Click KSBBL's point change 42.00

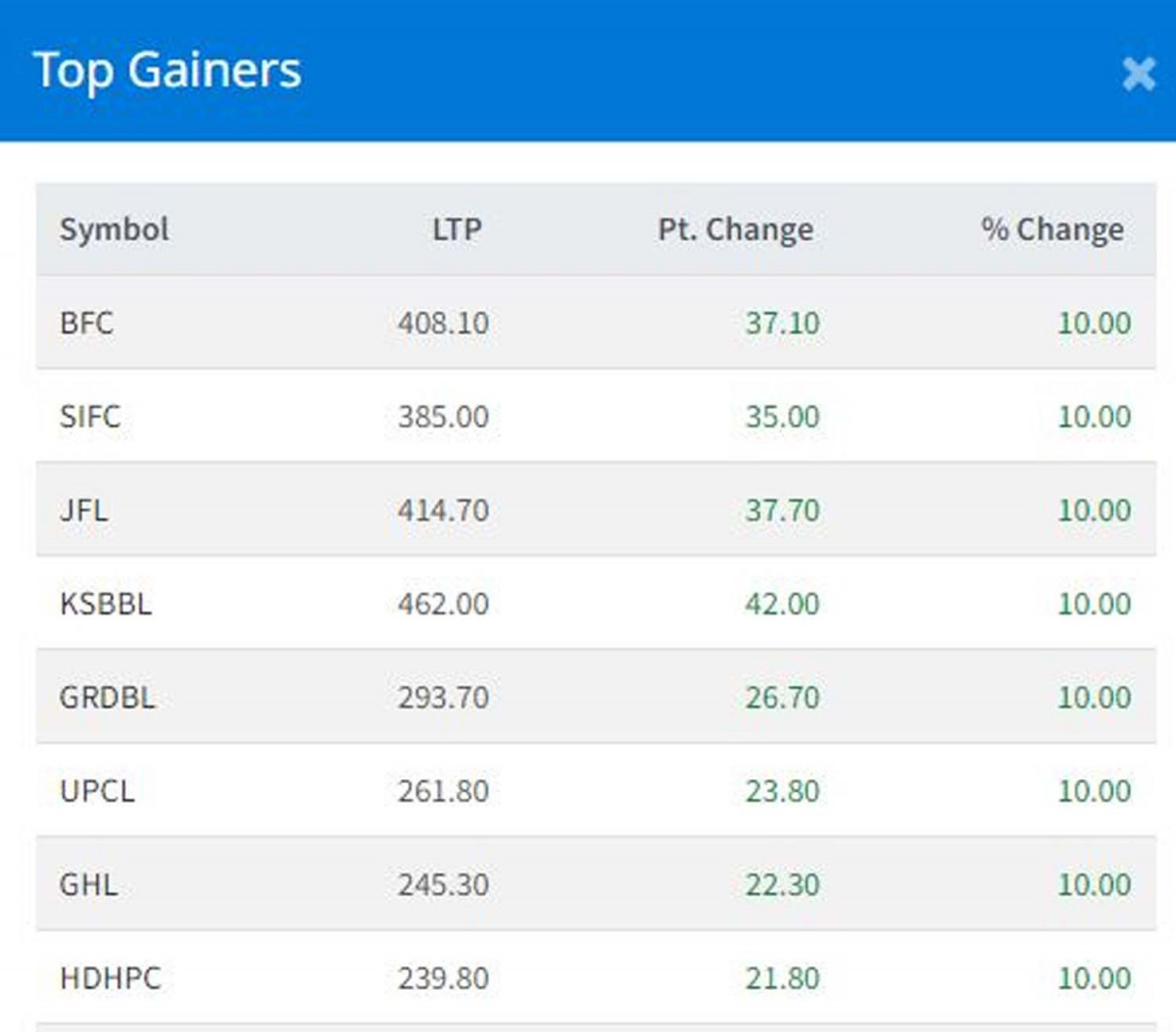(782, 604)
